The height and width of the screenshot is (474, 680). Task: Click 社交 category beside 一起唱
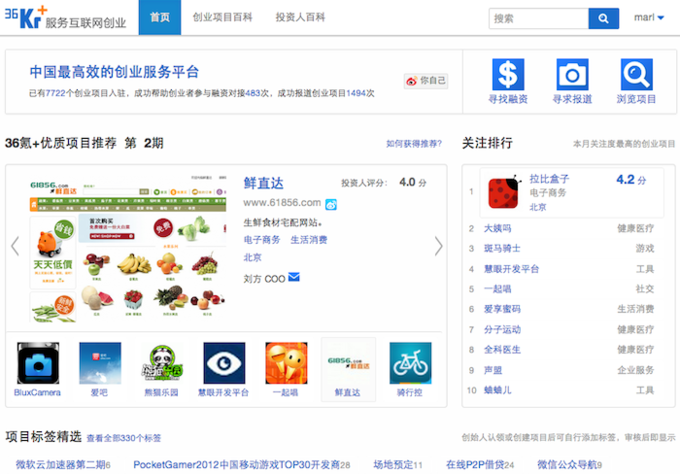(644, 289)
